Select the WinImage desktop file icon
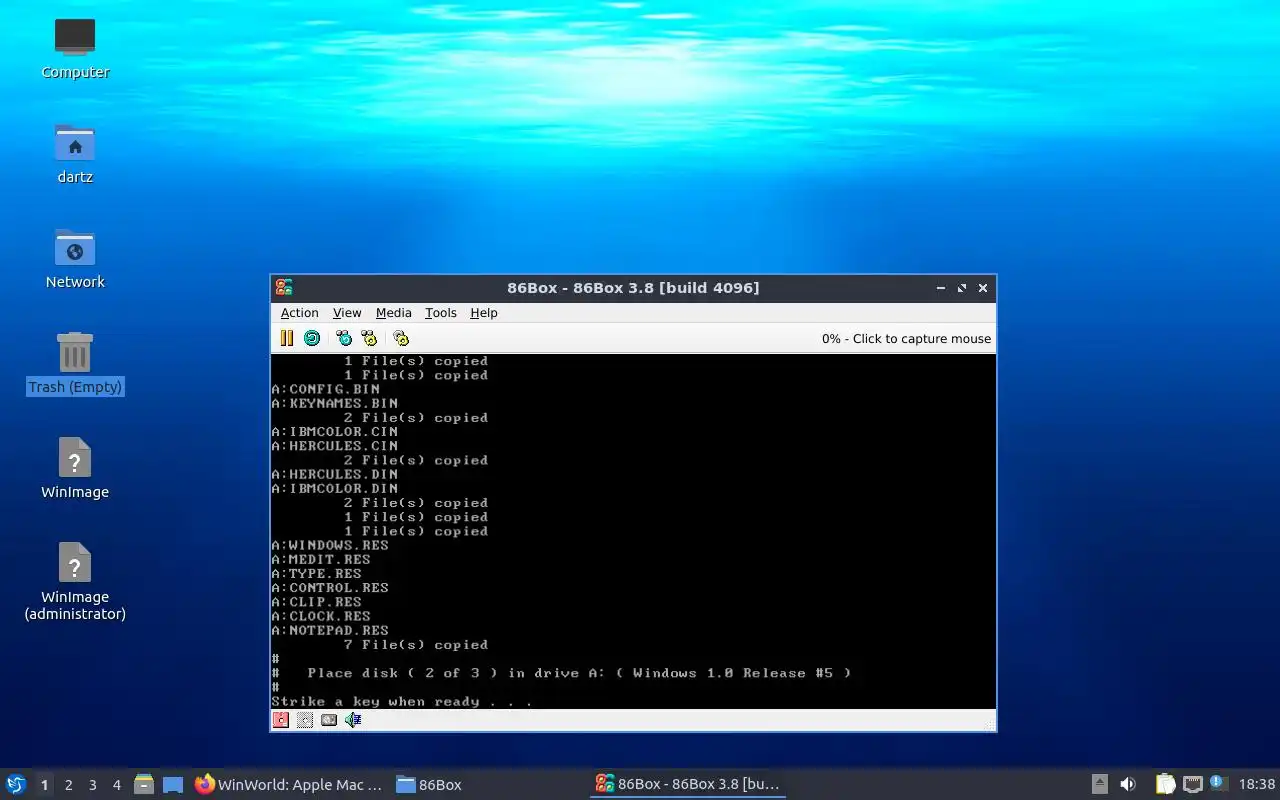This screenshot has height=800, width=1280. tap(75, 468)
